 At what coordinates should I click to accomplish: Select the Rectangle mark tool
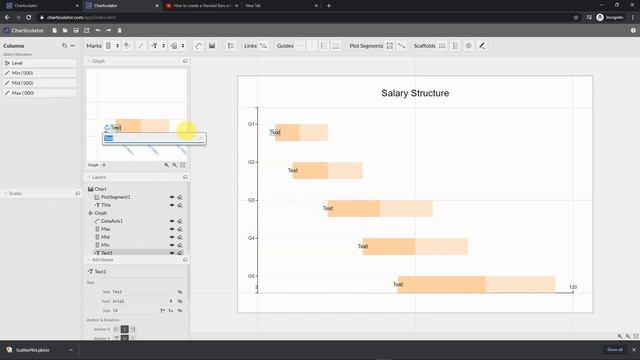click(x=109, y=46)
